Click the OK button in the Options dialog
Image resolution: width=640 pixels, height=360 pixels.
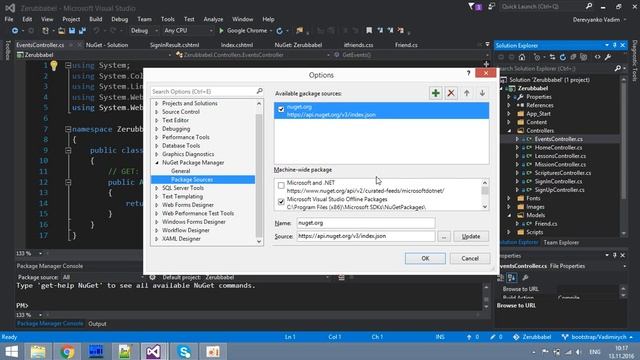(x=425, y=258)
